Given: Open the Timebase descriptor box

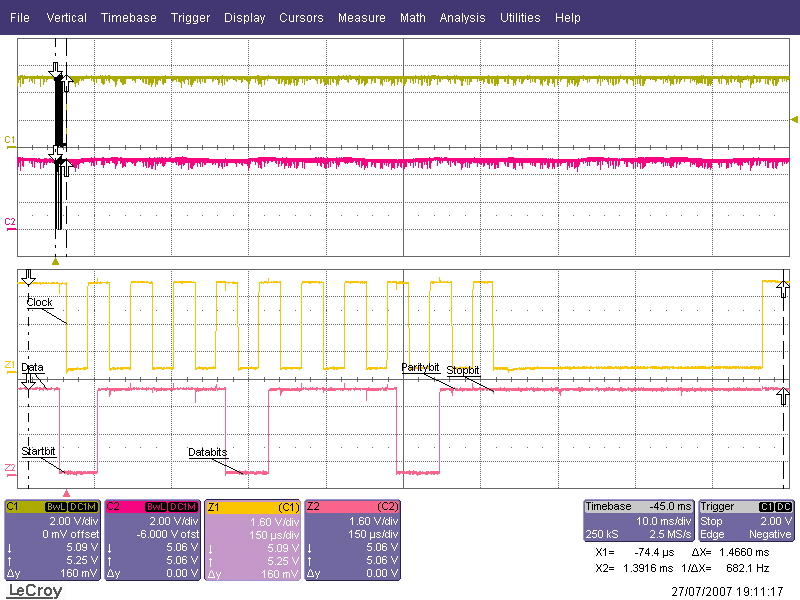Looking at the screenshot, I should 639,520.
